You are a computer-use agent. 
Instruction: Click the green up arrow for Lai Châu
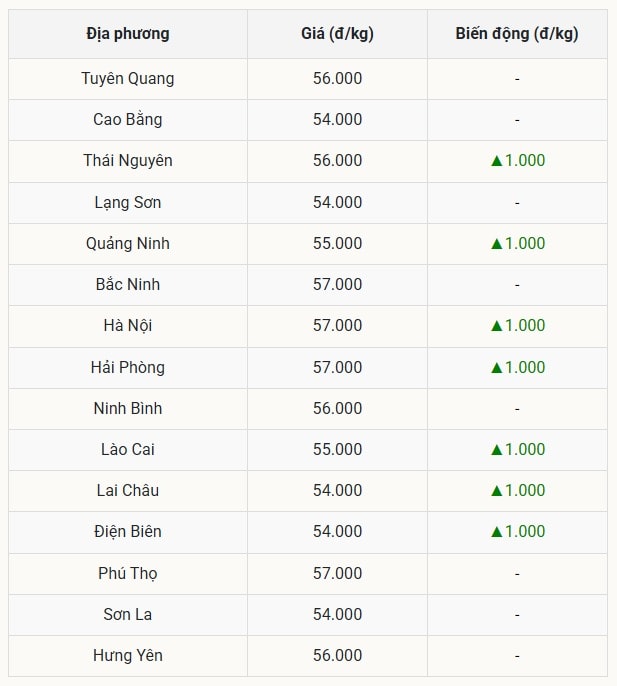(x=495, y=491)
